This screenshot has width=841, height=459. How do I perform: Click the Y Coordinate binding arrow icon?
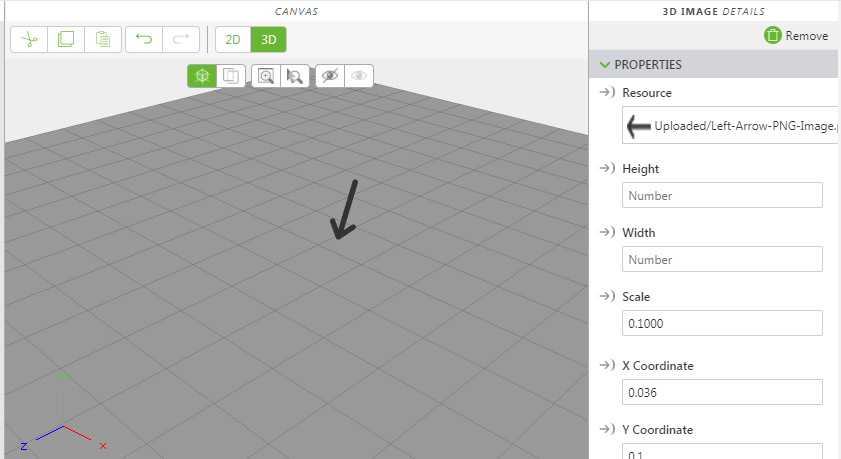pyautogui.click(x=607, y=429)
